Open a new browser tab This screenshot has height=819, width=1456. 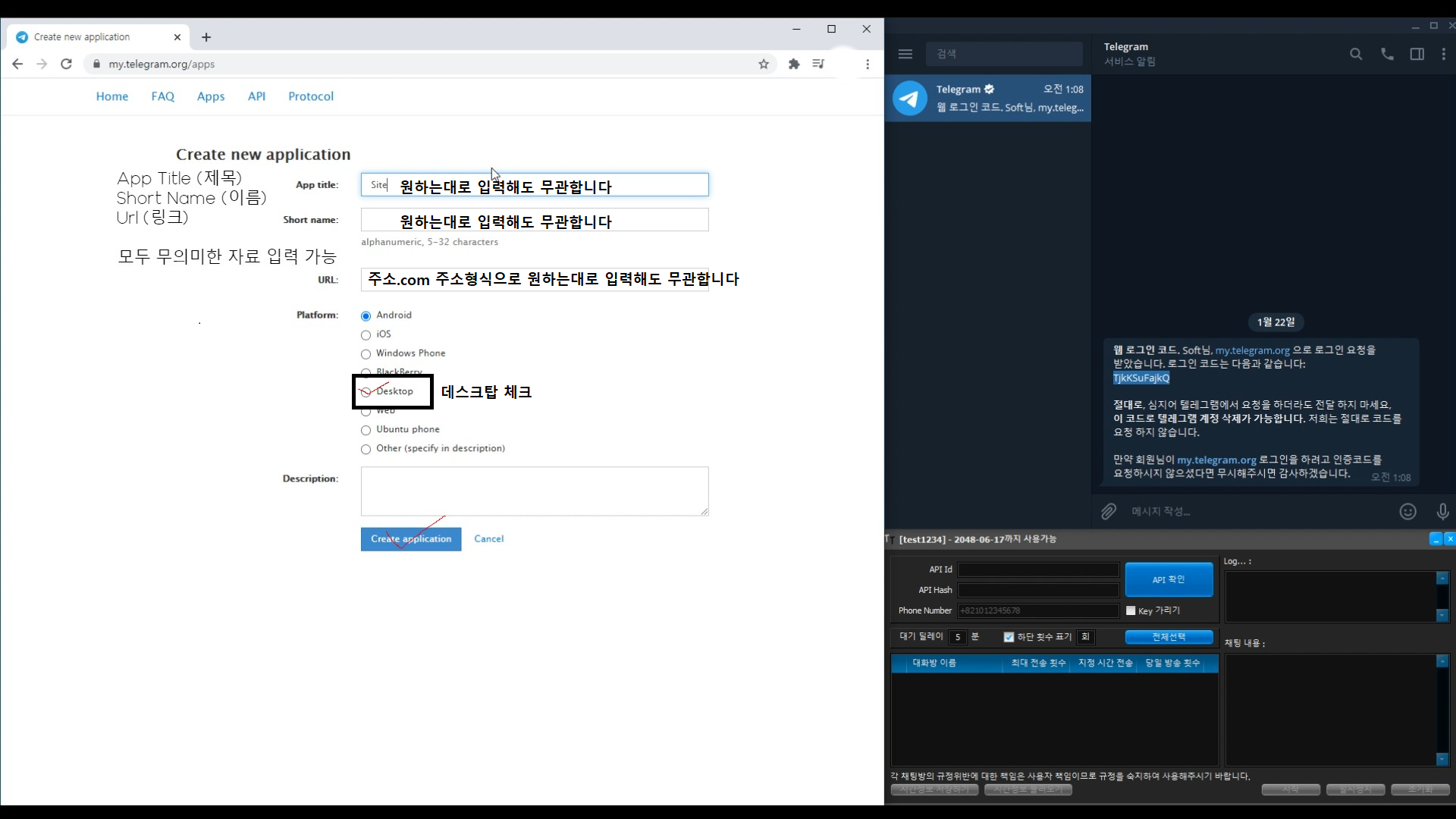pos(206,37)
